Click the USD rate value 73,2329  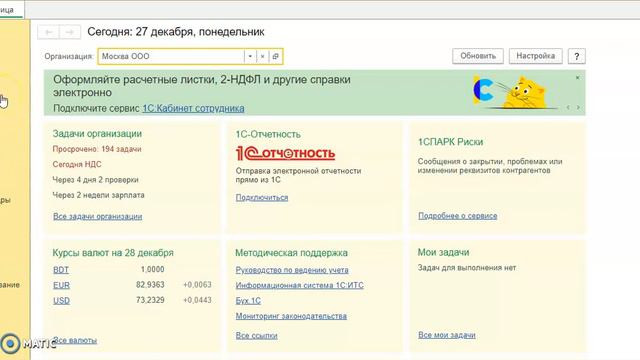point(150,300)
